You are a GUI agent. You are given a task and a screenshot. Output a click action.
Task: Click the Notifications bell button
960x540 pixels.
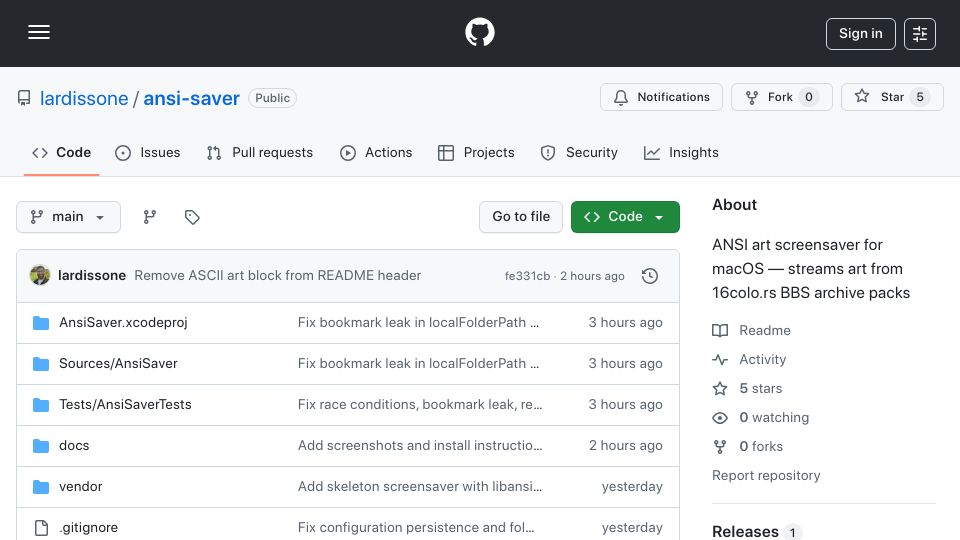point(661,97)
